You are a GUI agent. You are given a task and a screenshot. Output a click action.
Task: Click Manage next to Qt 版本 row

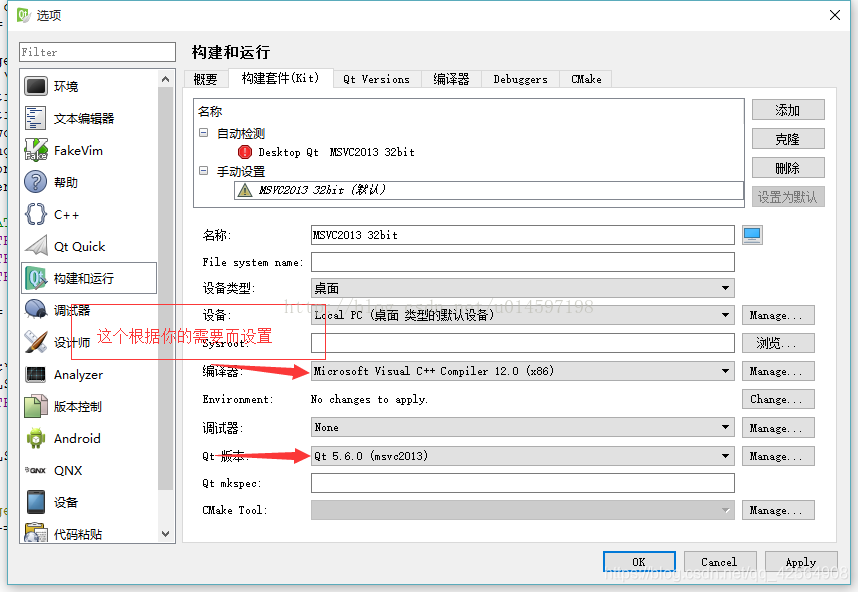(778, 456)
